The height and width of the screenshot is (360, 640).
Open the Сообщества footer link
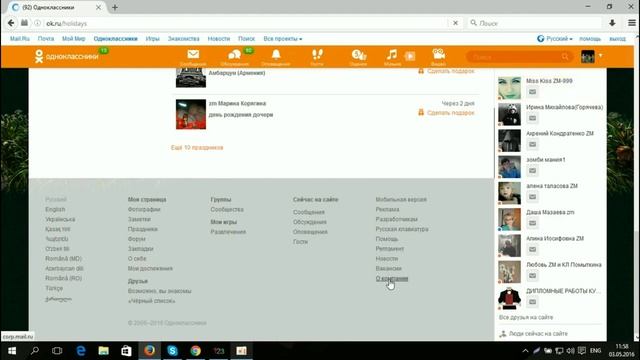[x=227, y=209]
